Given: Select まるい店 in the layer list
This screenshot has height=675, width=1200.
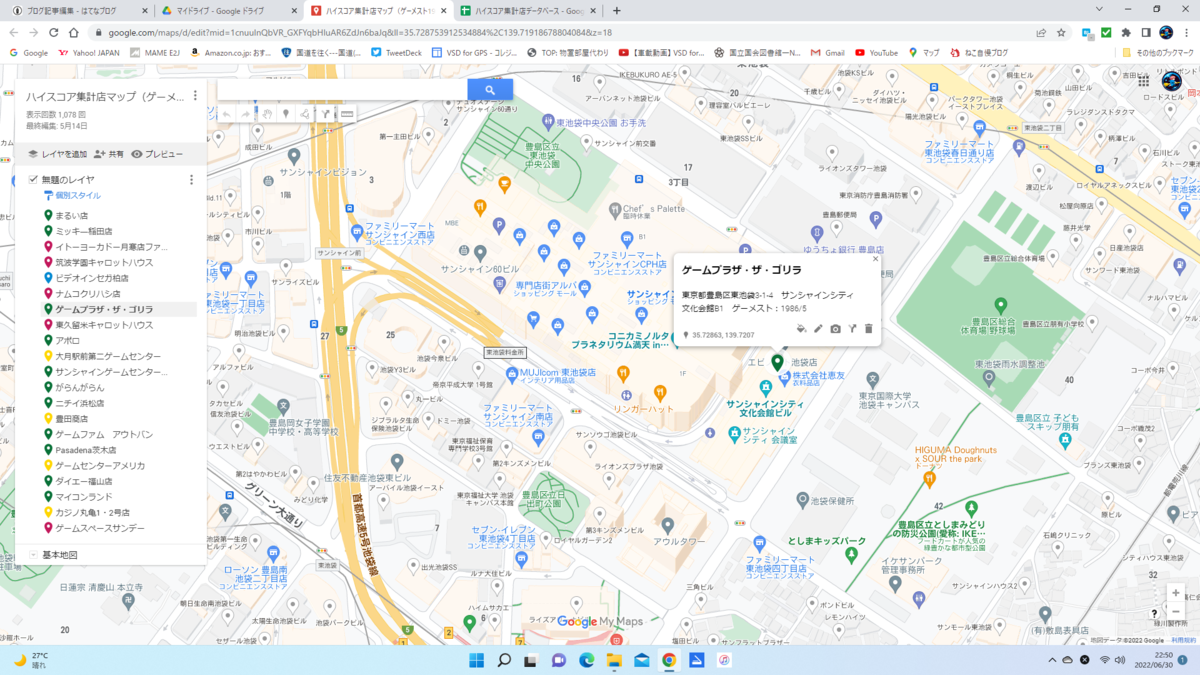Looking at the screenshot, I should [72, 216].
